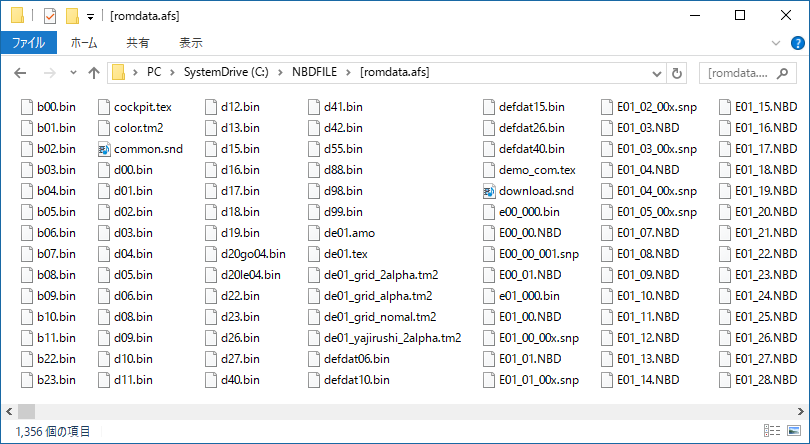Select the b00.bin file icon

(x=27, y=108)
